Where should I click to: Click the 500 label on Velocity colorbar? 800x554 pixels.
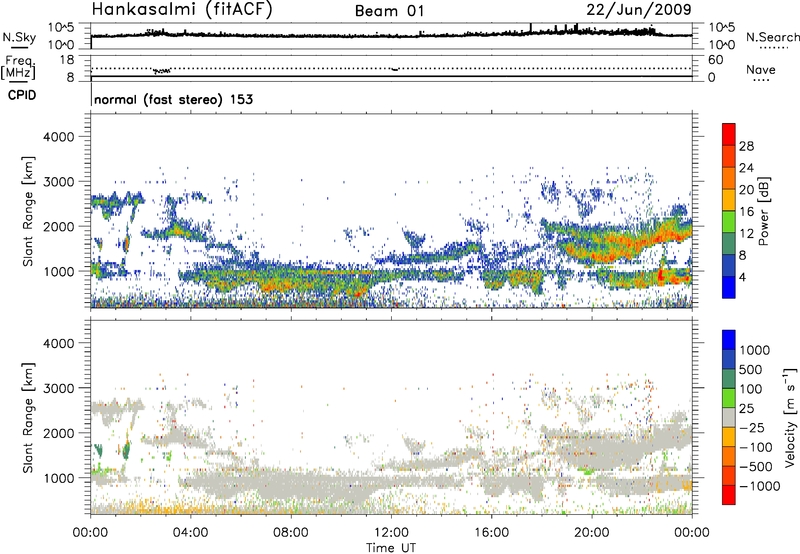(751, 370)
